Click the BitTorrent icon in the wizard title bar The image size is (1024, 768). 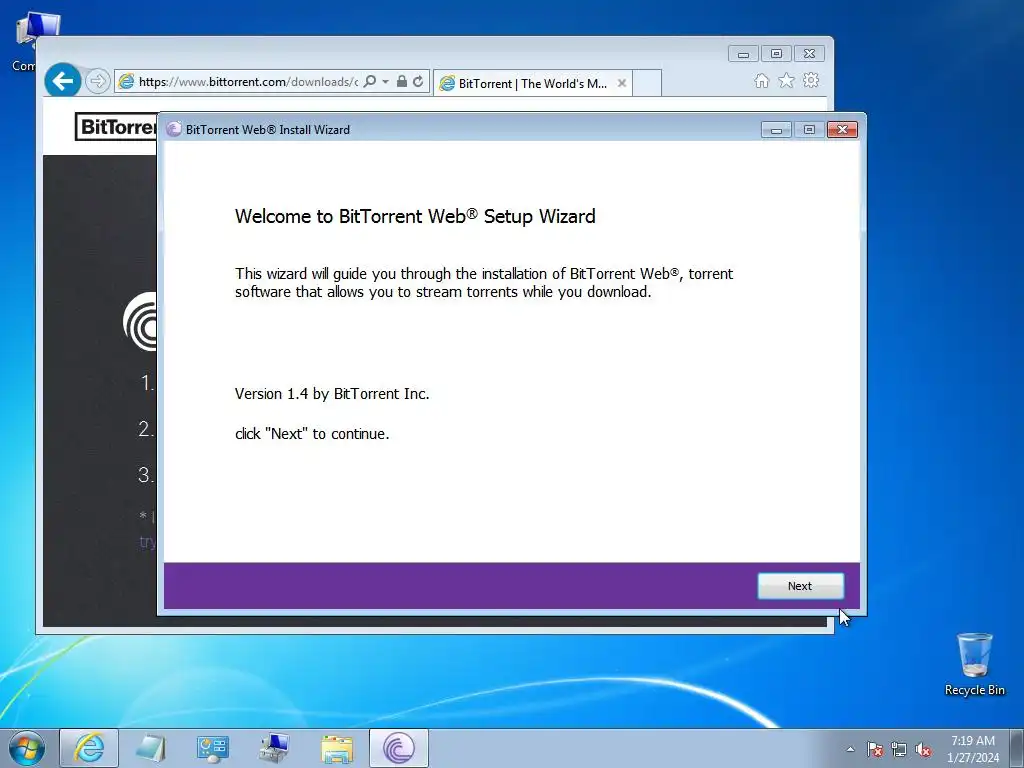point(174,129)
